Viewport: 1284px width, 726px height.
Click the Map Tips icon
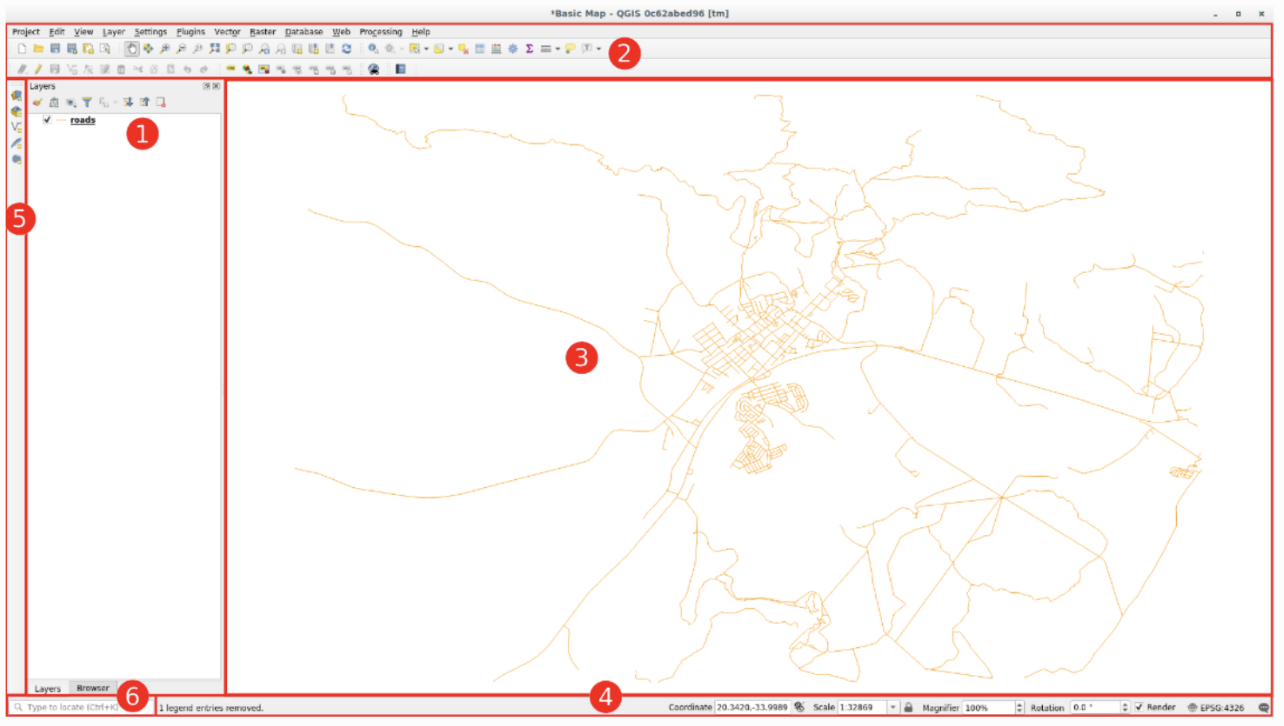pos(570,48)
